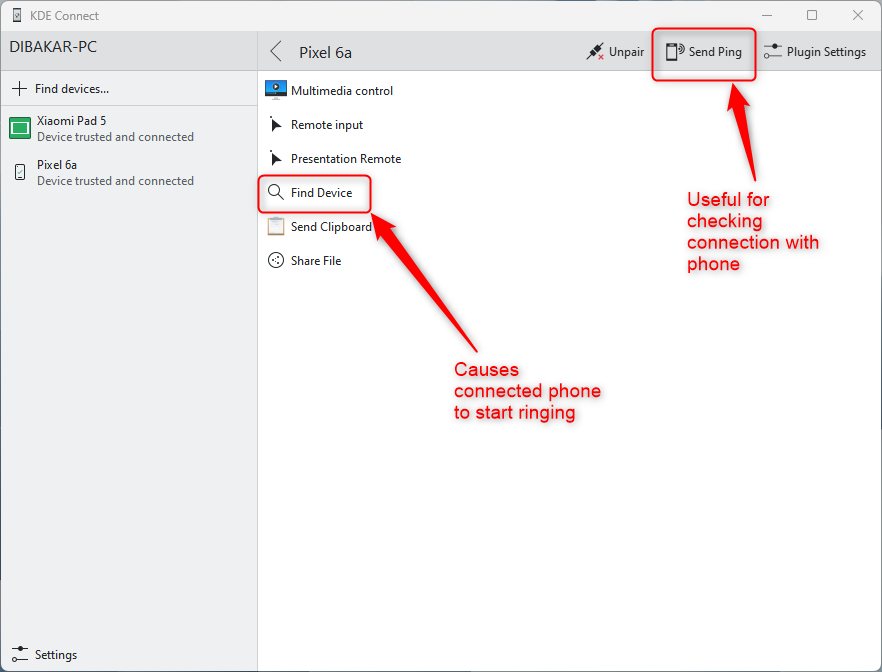Unpair the Pixel 6a device
882x672 pixels.
pos(615,52)
